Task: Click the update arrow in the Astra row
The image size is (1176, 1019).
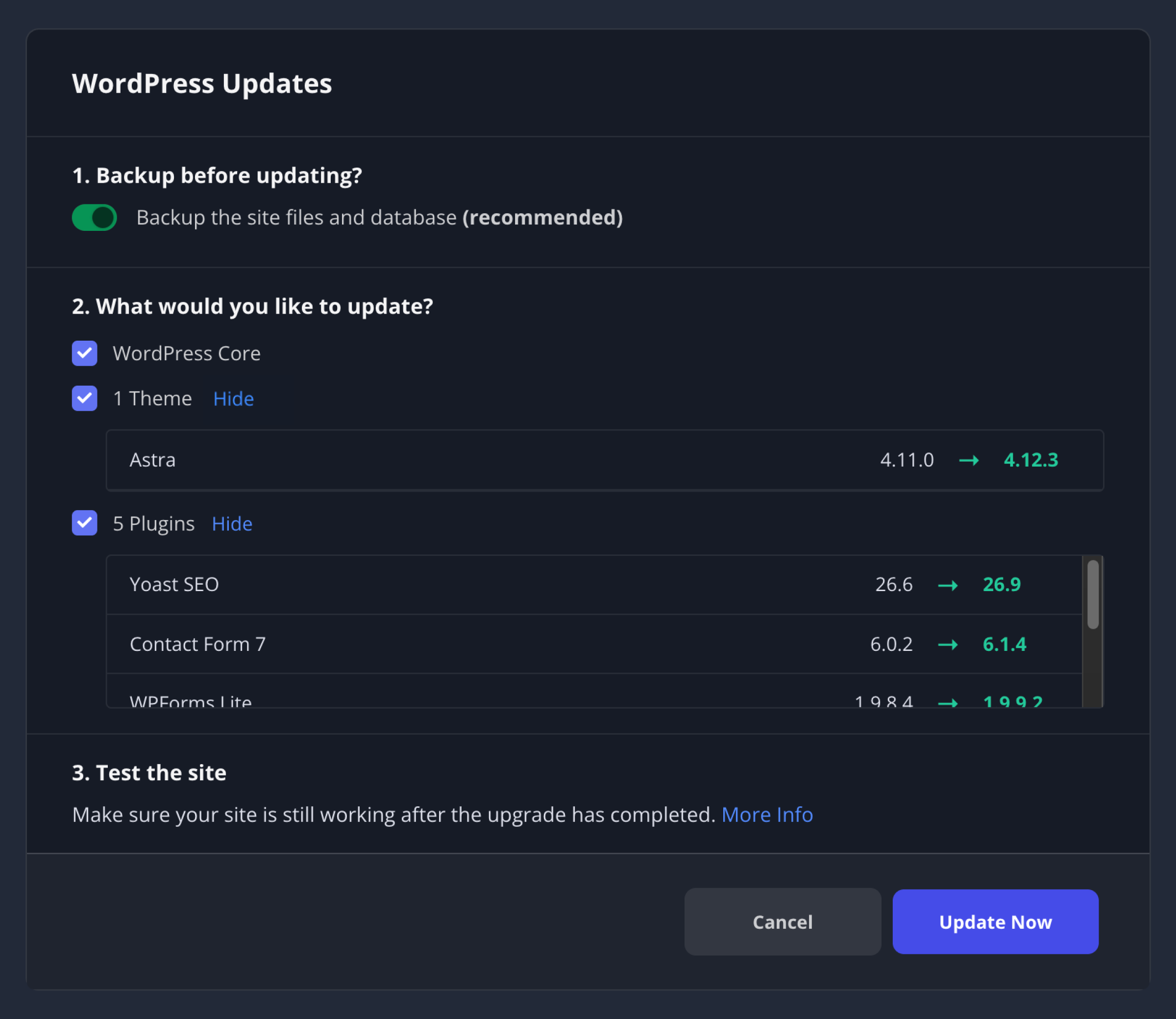Action: tap(969, 461)
